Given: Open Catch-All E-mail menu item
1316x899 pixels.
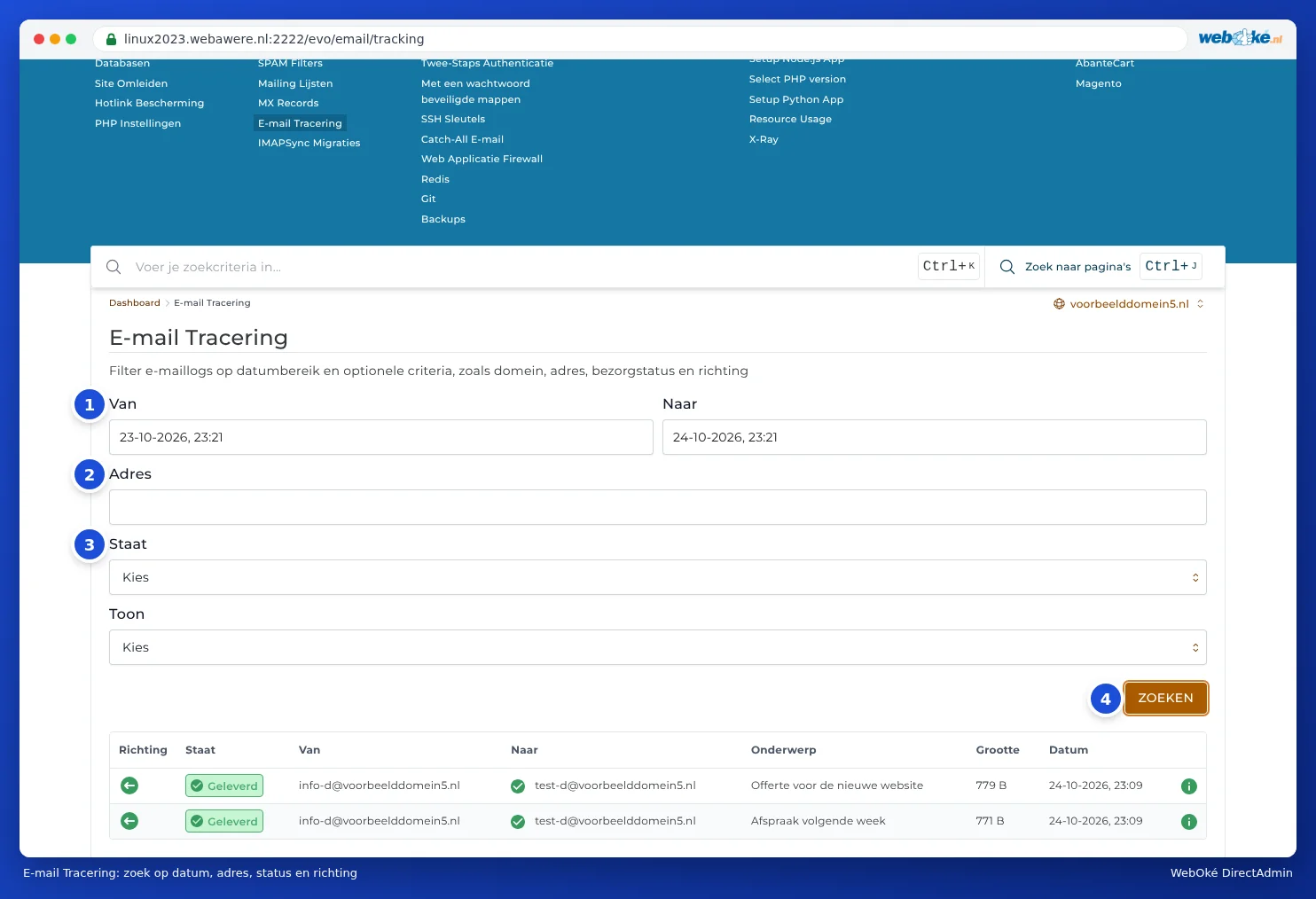Looking at the screenshot, I should pos(462,139).
